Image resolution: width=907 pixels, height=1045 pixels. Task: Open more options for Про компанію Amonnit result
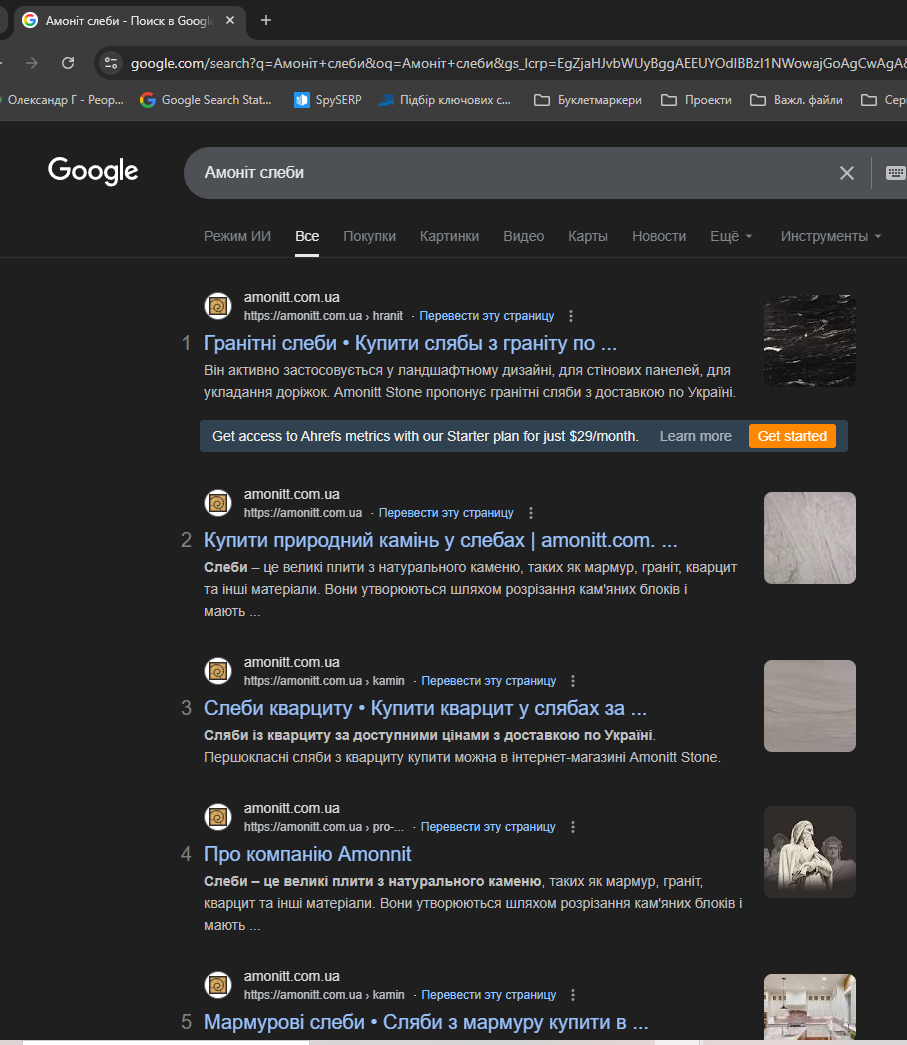[573, 827]
